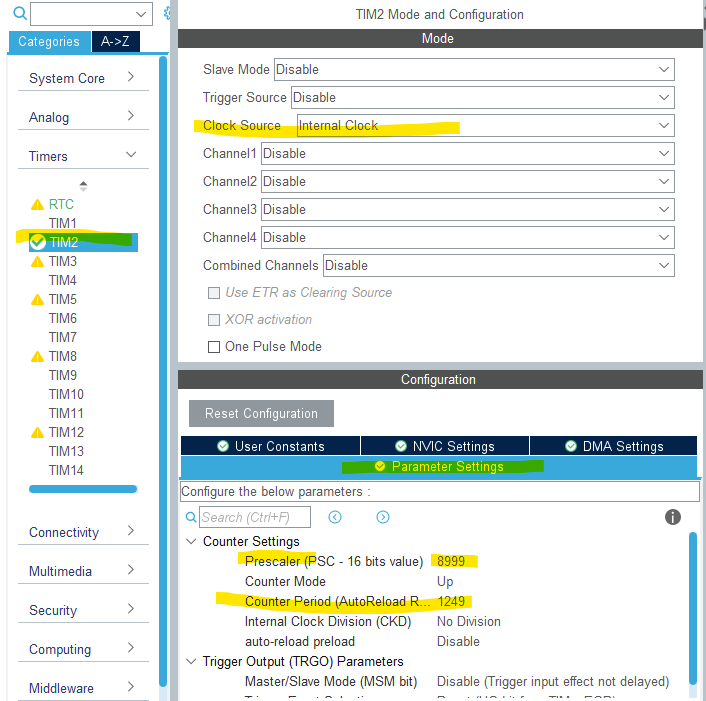Select TIM4 in timers list
706x701 pixels.
(63, 280)
